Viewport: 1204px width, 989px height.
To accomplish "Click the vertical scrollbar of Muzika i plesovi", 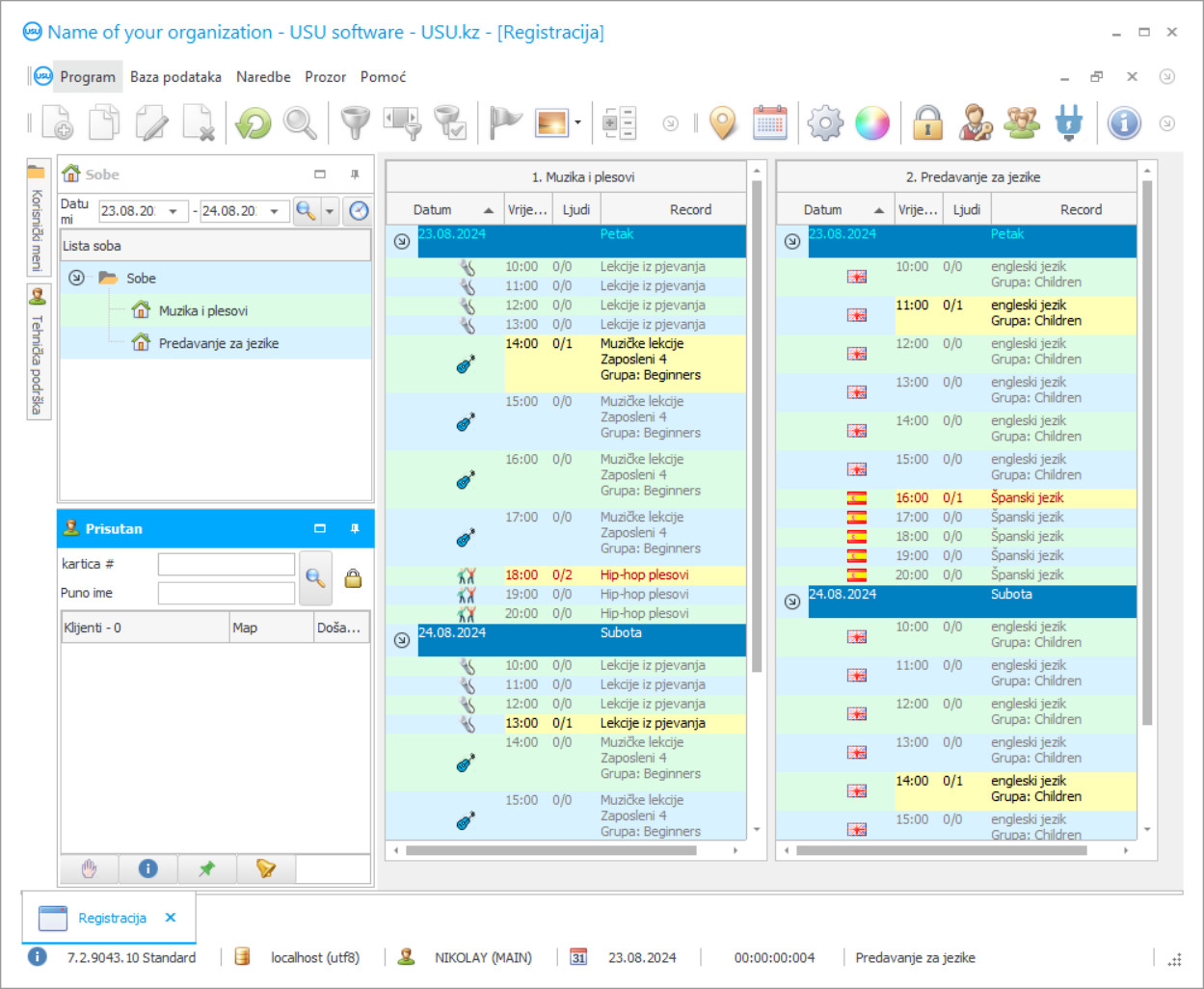I will 757,424.
